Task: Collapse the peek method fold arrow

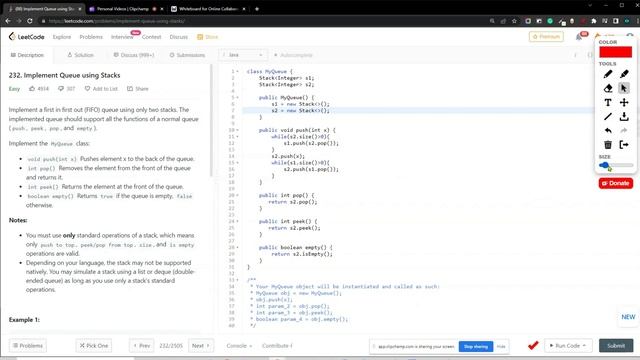Action: pos(238,222)
